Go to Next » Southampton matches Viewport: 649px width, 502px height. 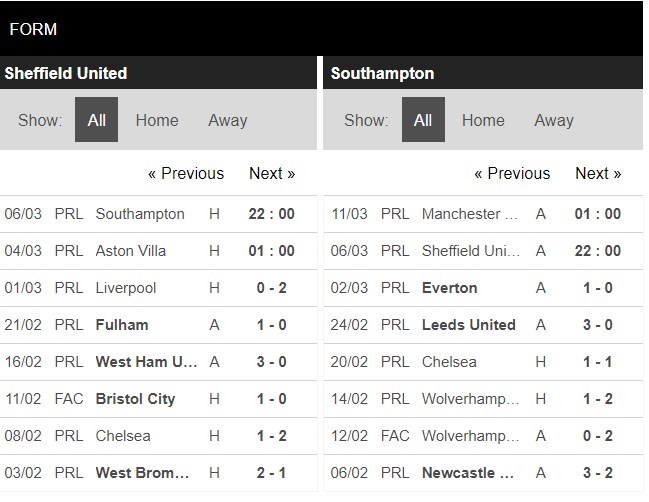(x=598, y=173)
